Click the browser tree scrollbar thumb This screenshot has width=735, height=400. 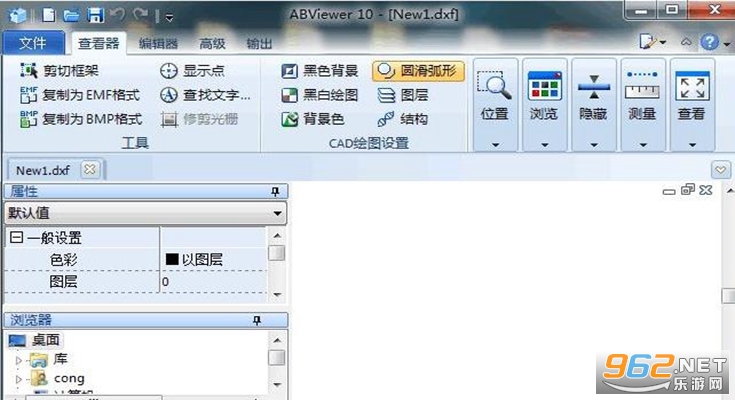[x=277, y=357]
